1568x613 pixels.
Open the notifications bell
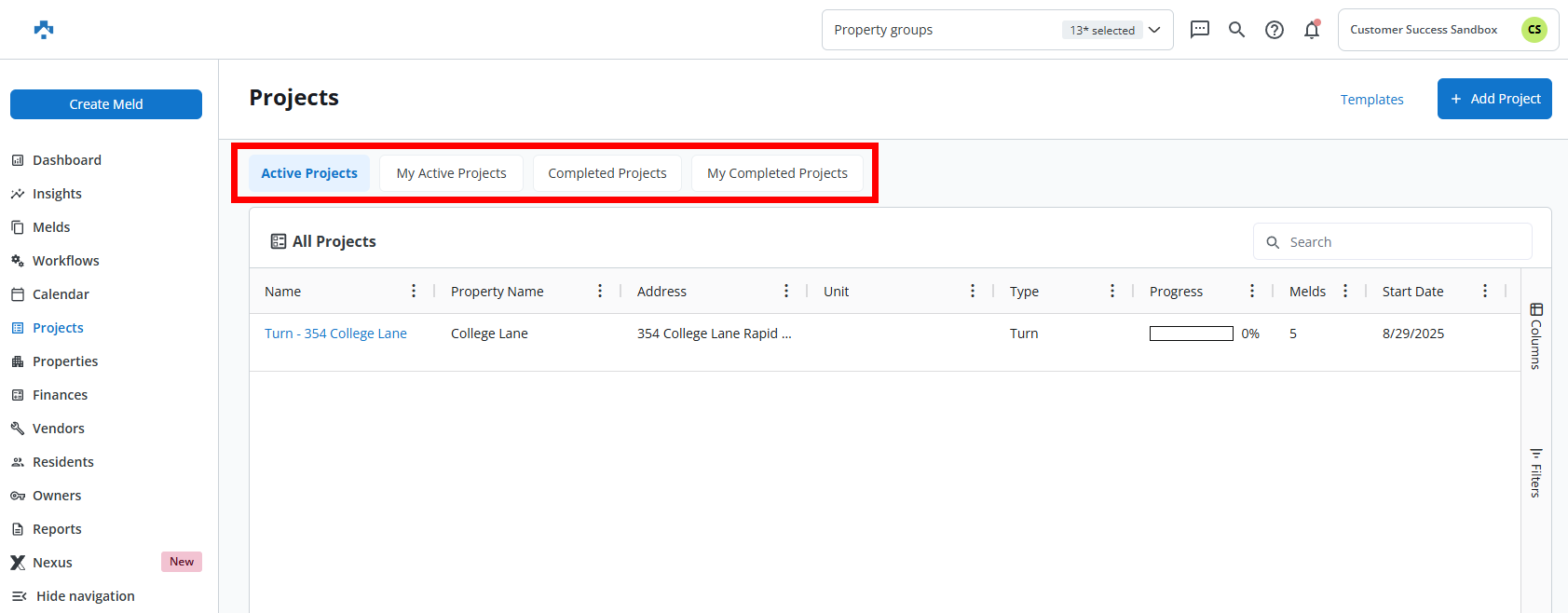(x=1312, y=30)
